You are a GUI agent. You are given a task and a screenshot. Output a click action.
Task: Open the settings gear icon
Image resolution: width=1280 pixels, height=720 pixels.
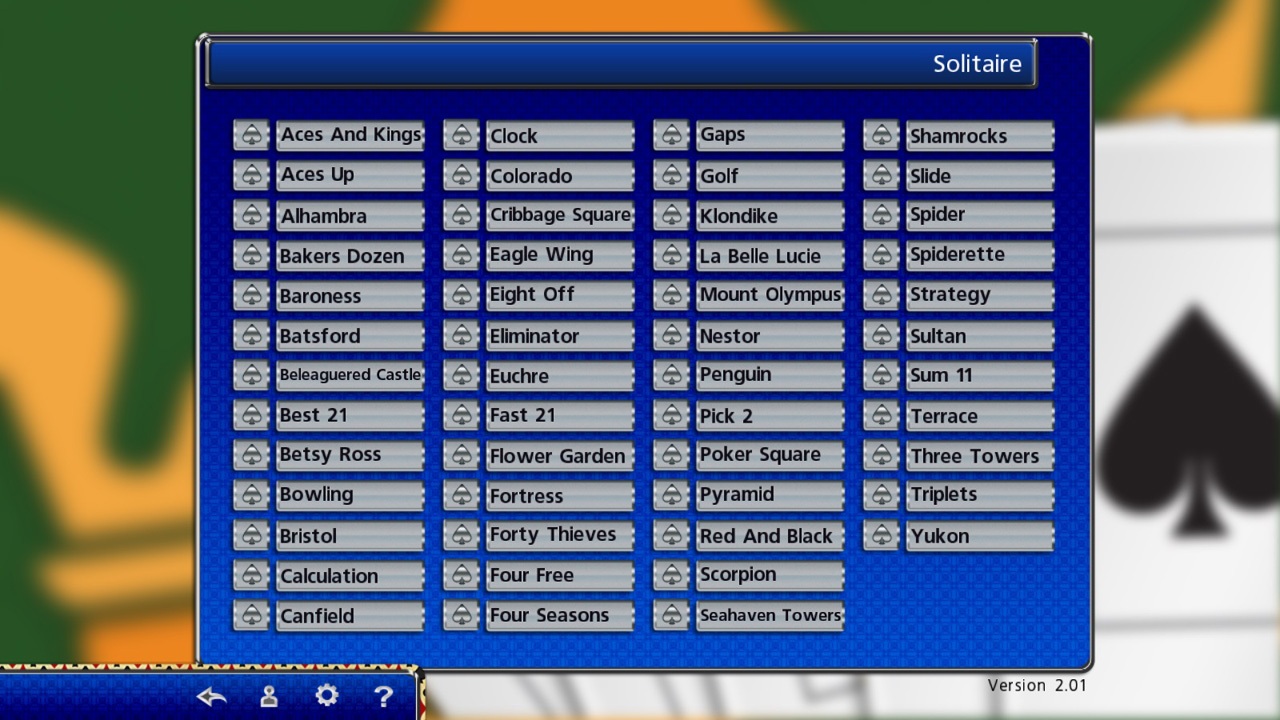pyautogui.click(x=326, y=696)
